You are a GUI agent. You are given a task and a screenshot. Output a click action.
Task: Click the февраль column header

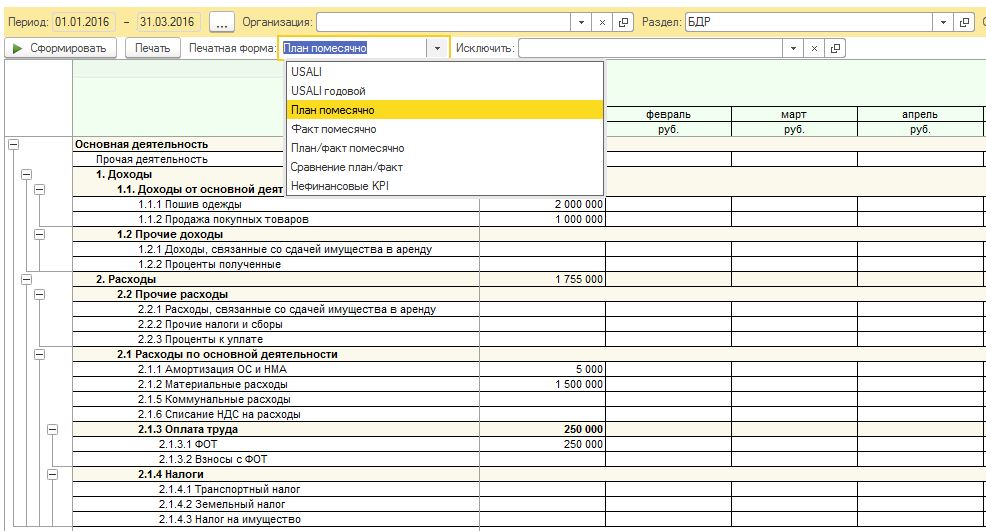668,115
